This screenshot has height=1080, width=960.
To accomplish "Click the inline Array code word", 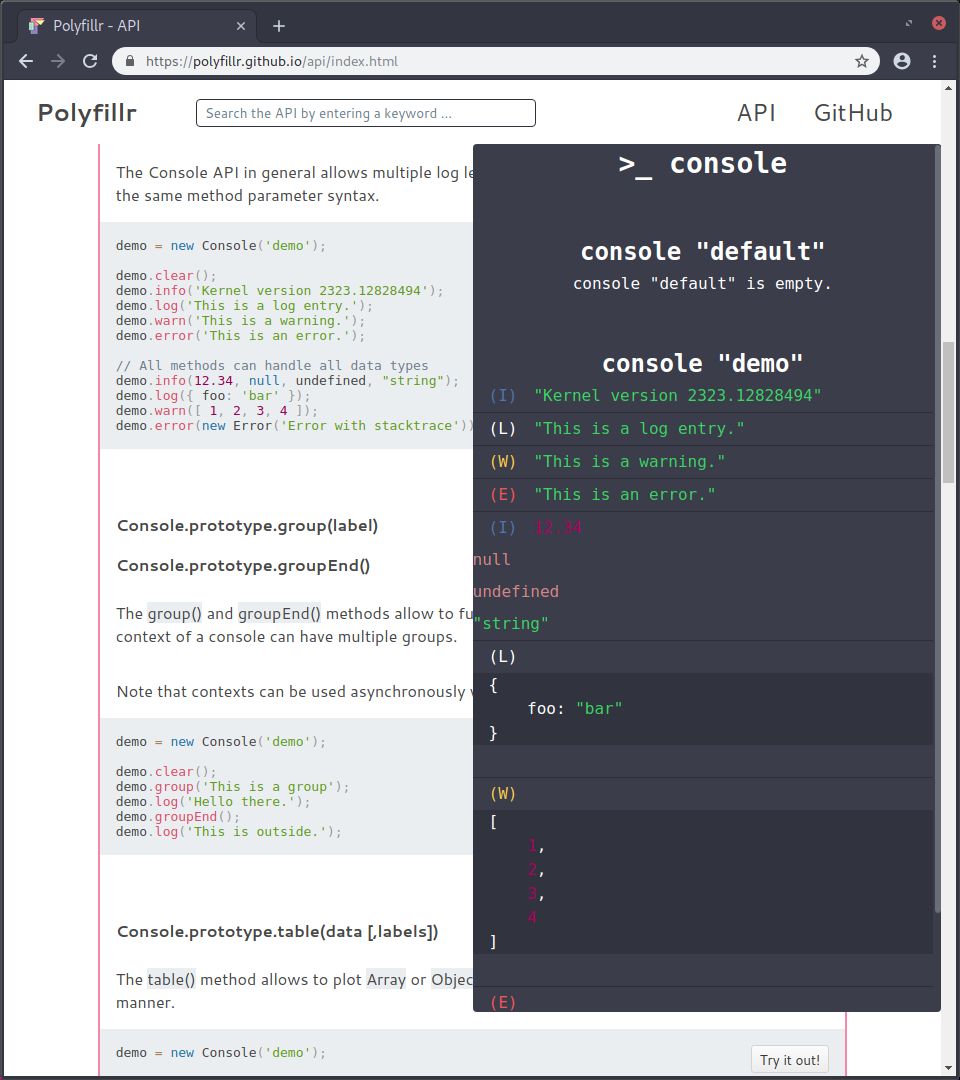I will pos(386,979).
